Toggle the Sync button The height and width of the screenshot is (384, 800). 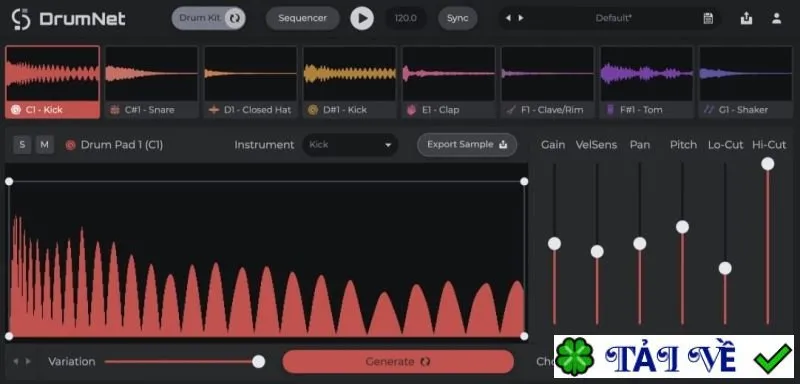(x=458, y=18)
